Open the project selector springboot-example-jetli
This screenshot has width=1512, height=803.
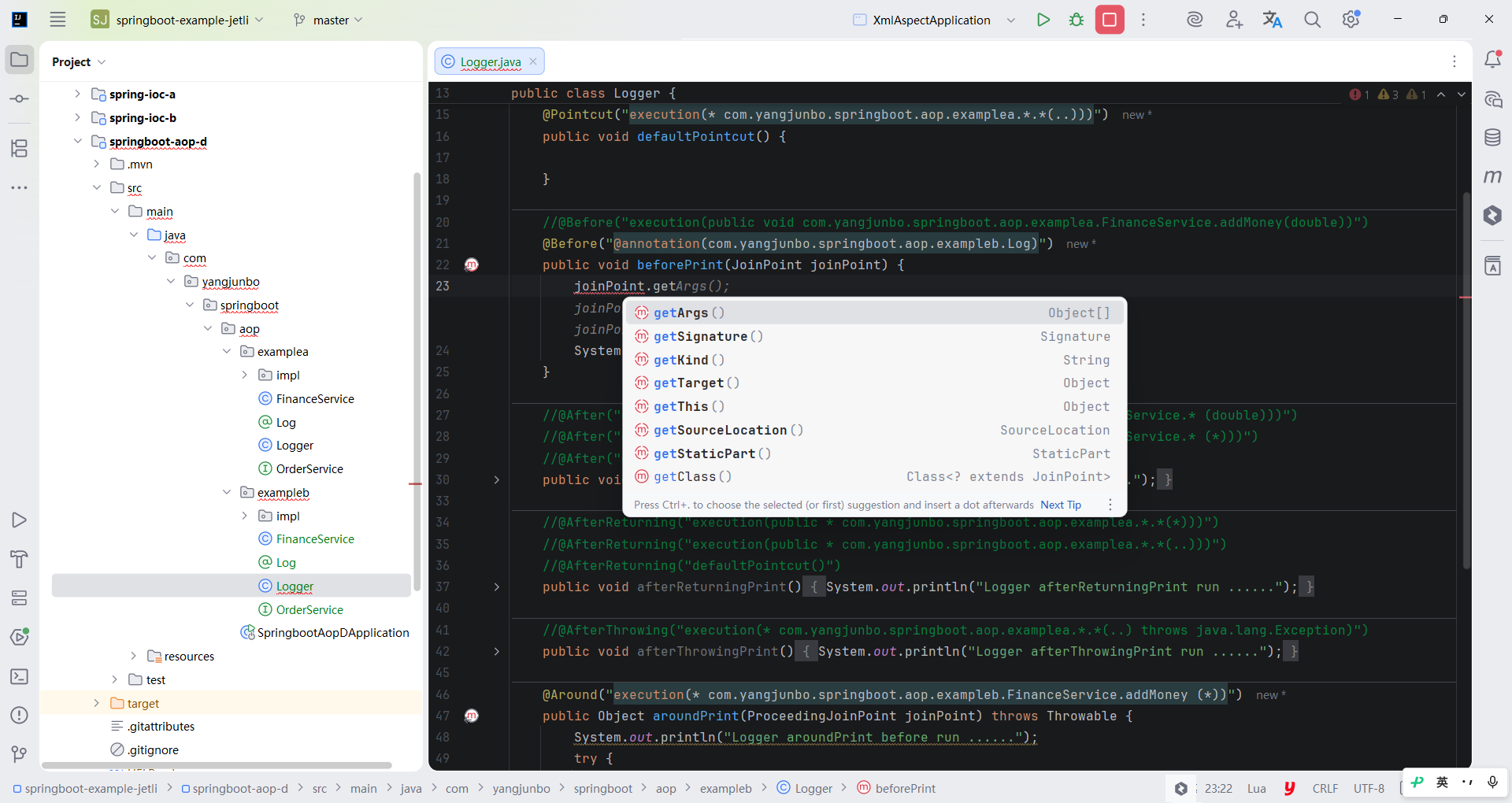[x=177, y=20]
